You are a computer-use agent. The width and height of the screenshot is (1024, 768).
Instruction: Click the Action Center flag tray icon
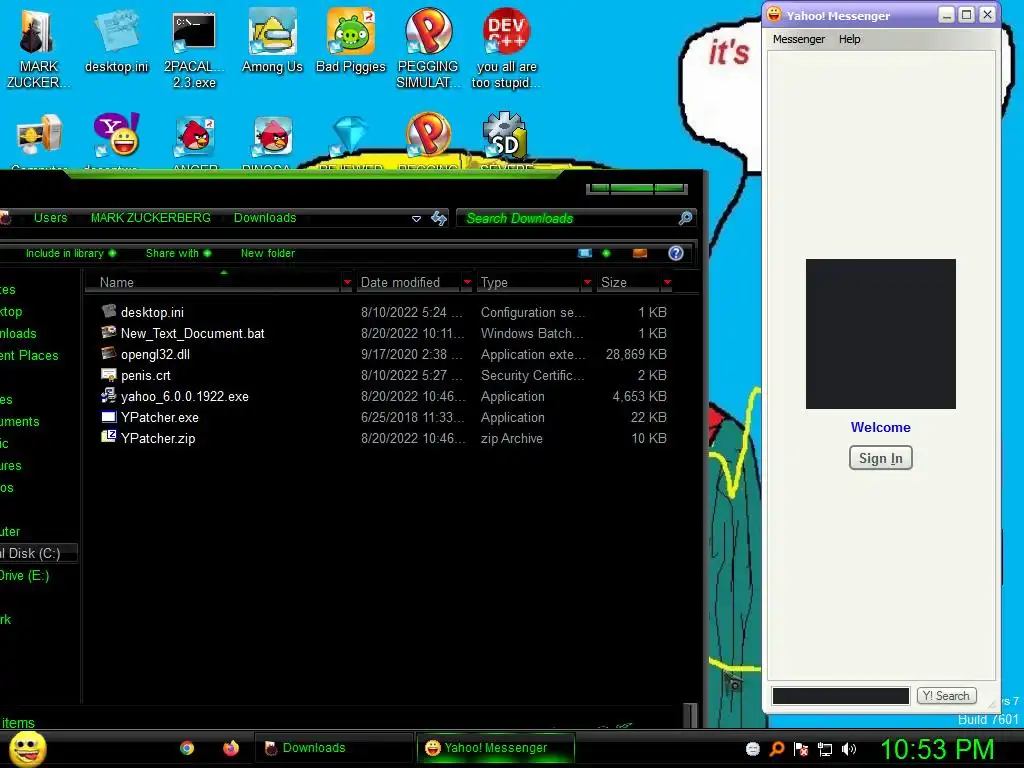tap(801, 749)
